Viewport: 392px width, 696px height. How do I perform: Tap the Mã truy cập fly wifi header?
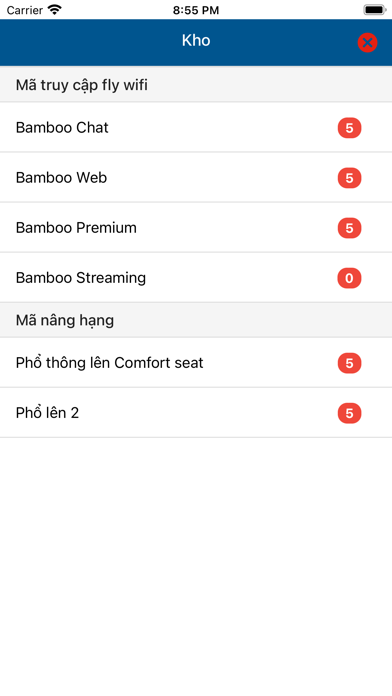coord(196,84)
